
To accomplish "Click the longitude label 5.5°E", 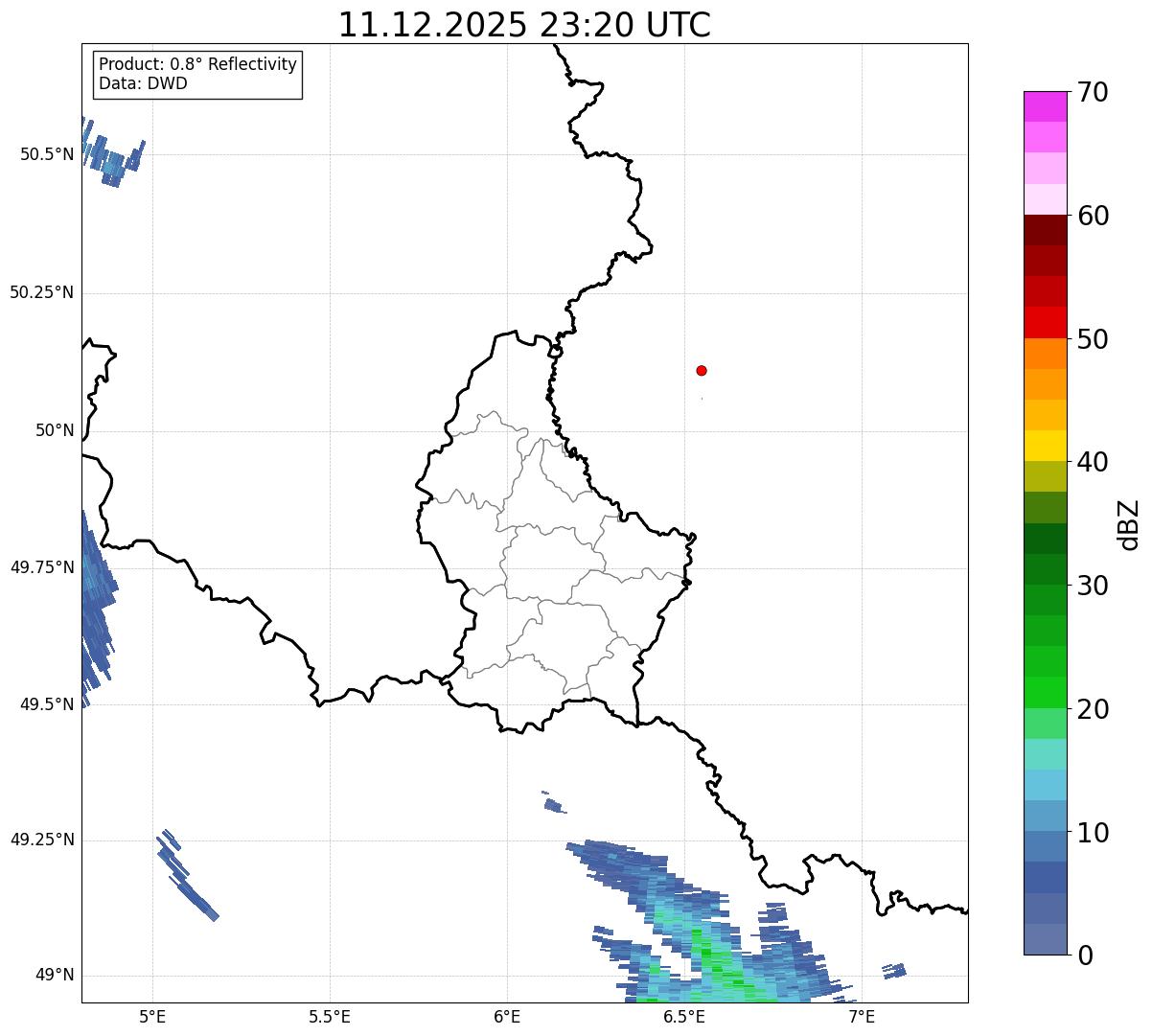I will point(330,1016).
